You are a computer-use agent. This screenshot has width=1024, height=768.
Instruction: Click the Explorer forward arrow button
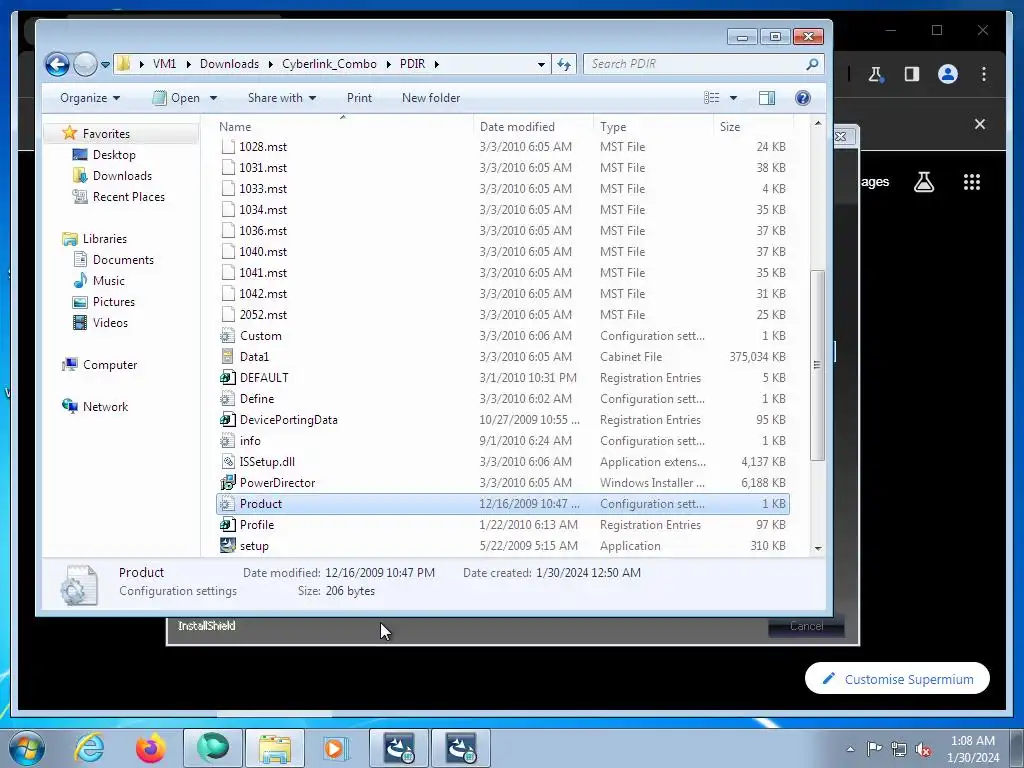pyautogui.click(x=86, y=64)
